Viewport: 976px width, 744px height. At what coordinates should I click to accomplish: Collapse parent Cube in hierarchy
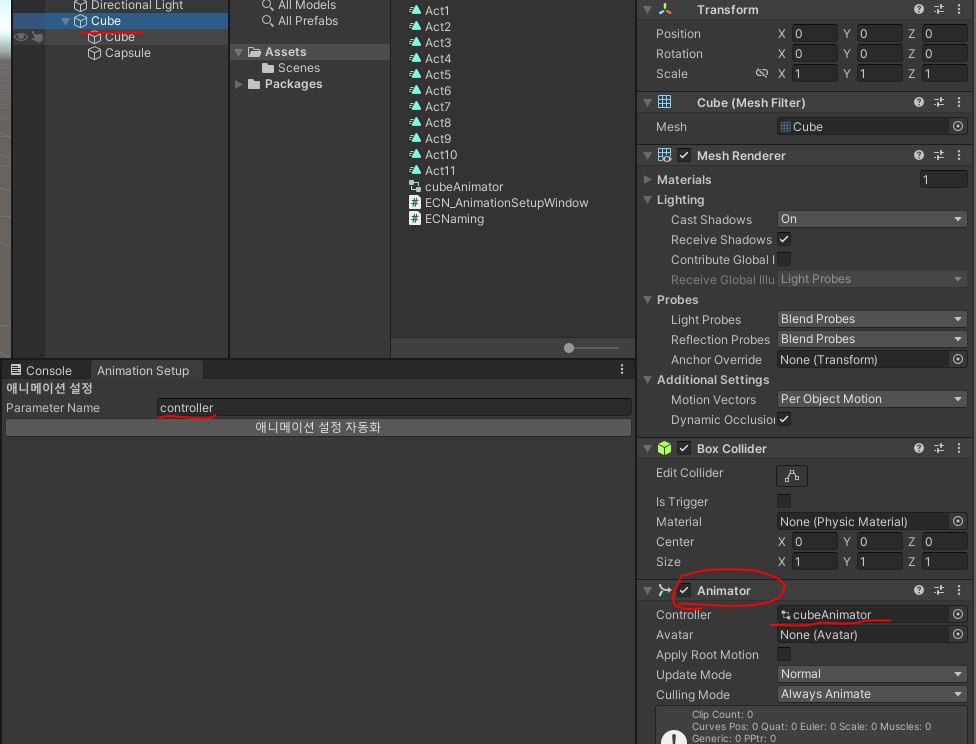pyautogui.click(x=65, y=21)
